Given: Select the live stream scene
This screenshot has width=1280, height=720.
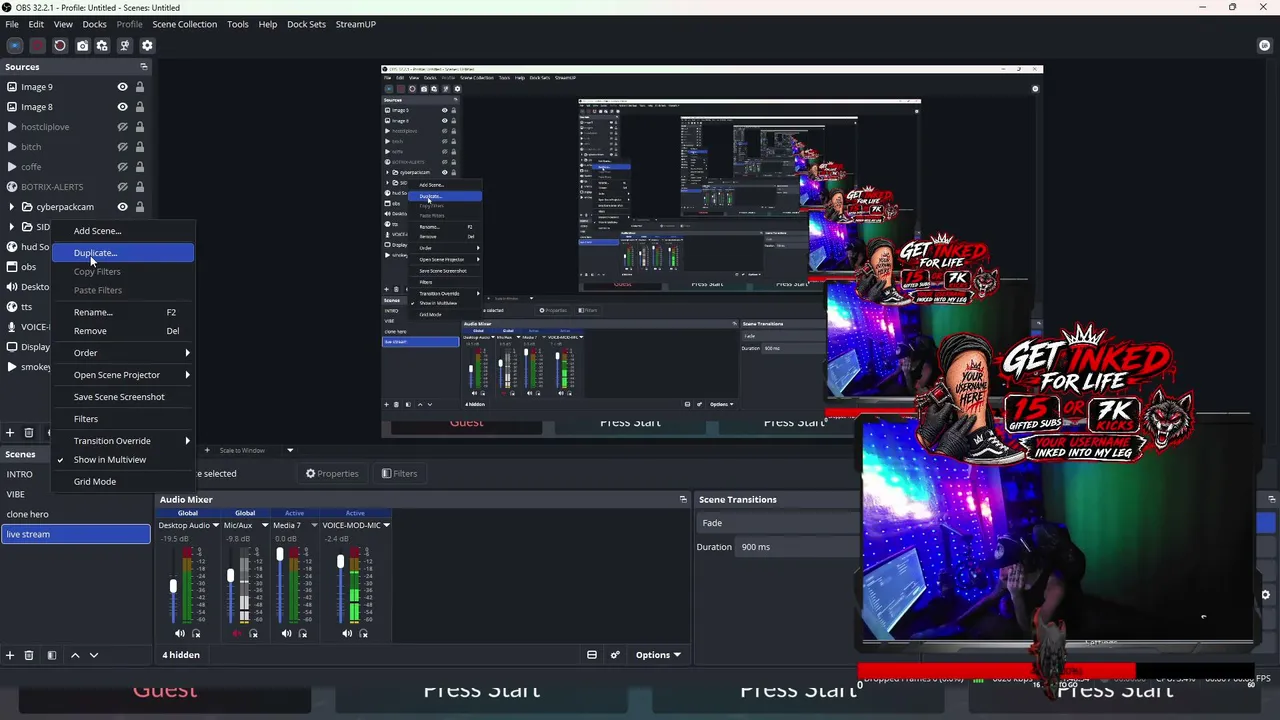Looking at the screenshot, I should [76, 534].
